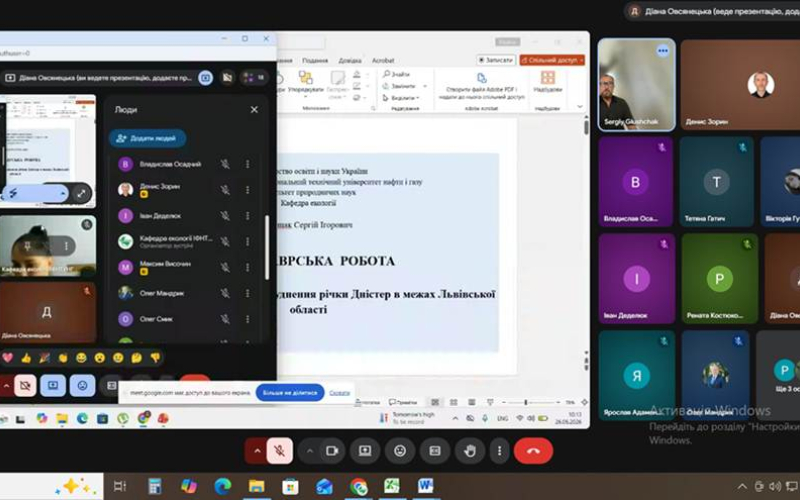Open the reactions emoji button in the bottom call bar
800x500 pixels.
(400, 451)
